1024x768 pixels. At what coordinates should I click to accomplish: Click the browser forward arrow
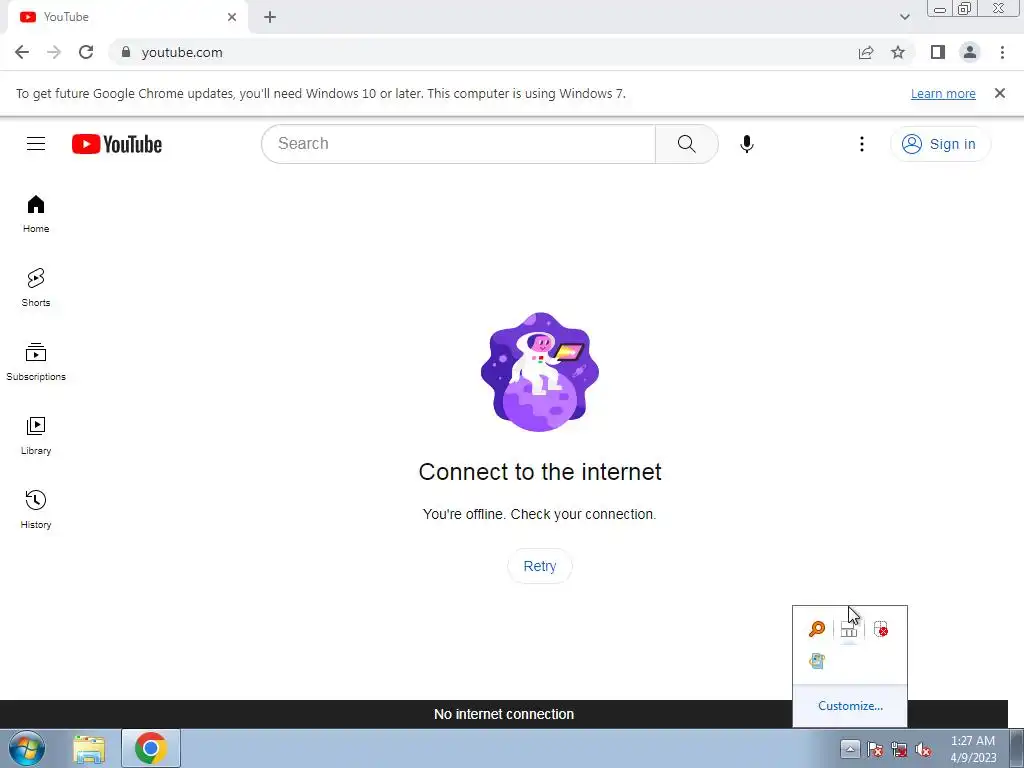click(54, 52)
